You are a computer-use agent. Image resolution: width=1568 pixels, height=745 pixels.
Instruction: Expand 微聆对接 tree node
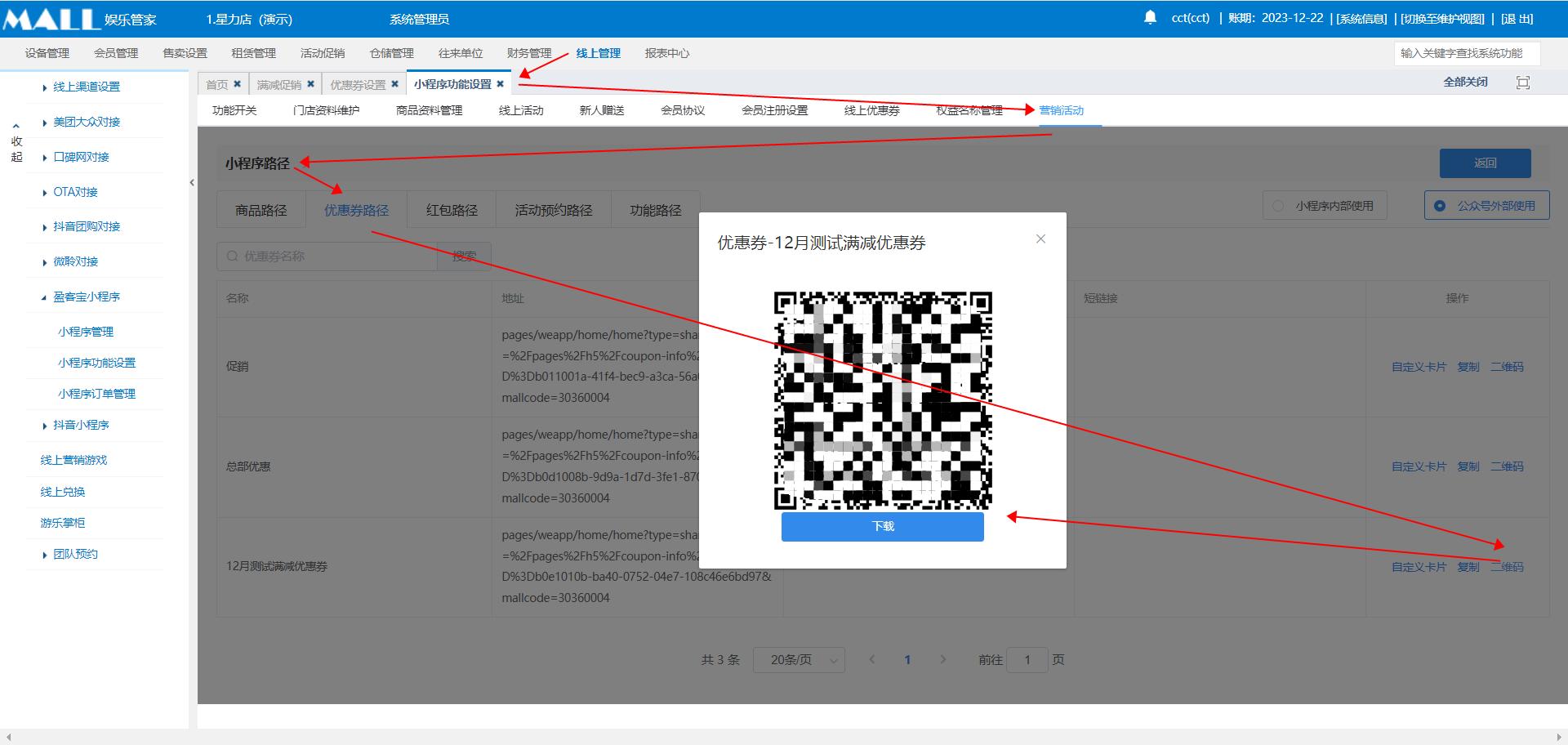(44, 262)
